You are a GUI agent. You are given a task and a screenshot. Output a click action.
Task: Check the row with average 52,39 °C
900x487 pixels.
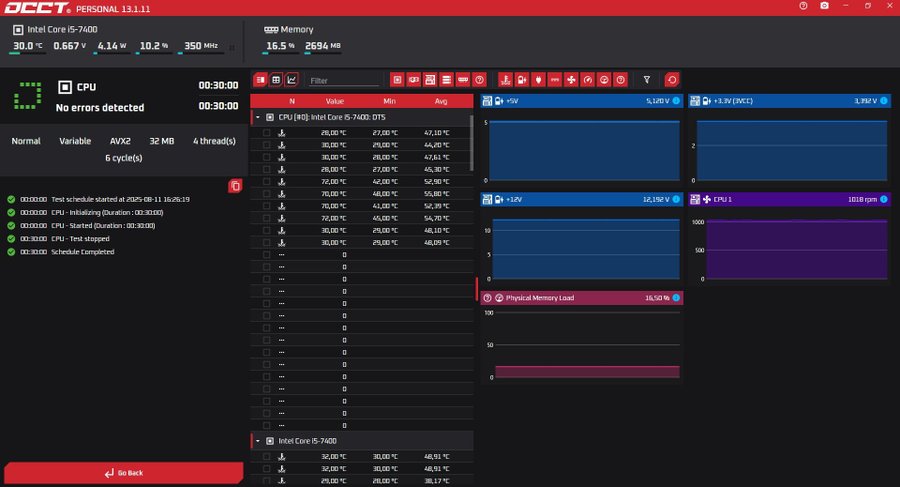pos(266,206)
